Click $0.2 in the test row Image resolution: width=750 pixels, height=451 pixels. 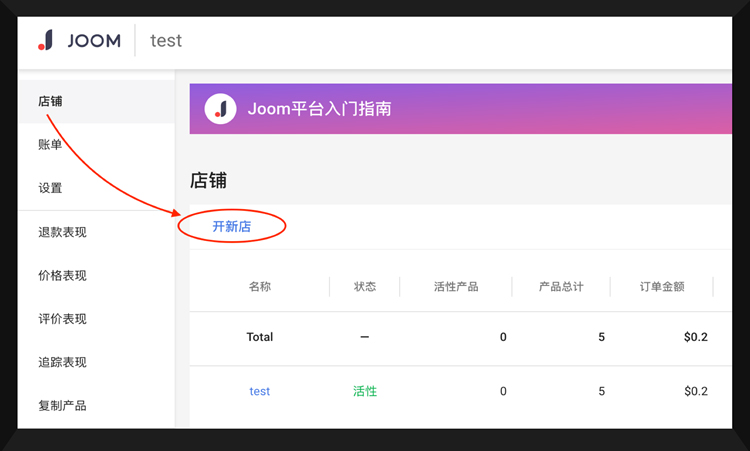click(x=695, y=391)
